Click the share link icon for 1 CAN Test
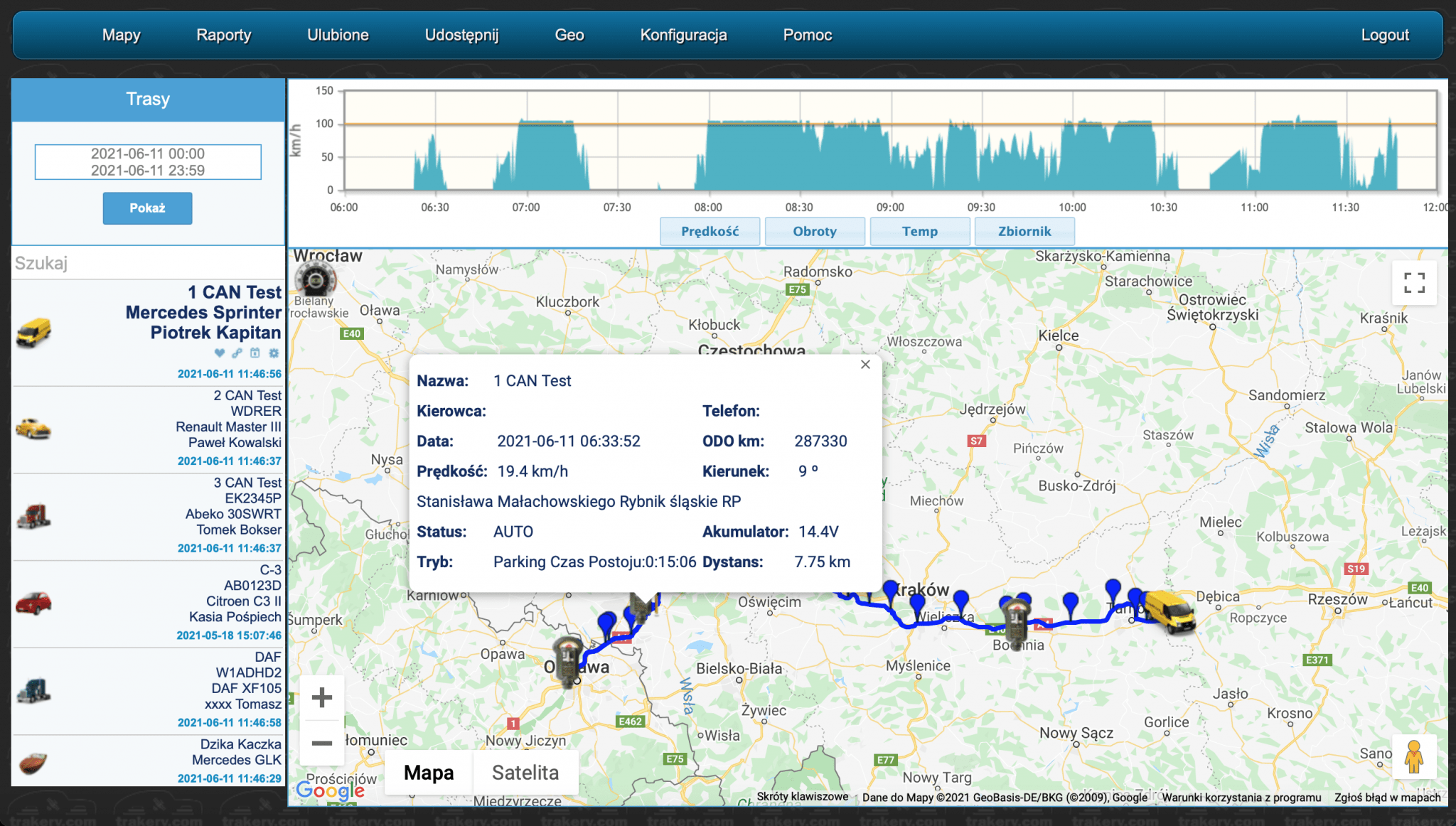Image resolution: width=1456 pixels, height=826 pixels. pos(237,353)
